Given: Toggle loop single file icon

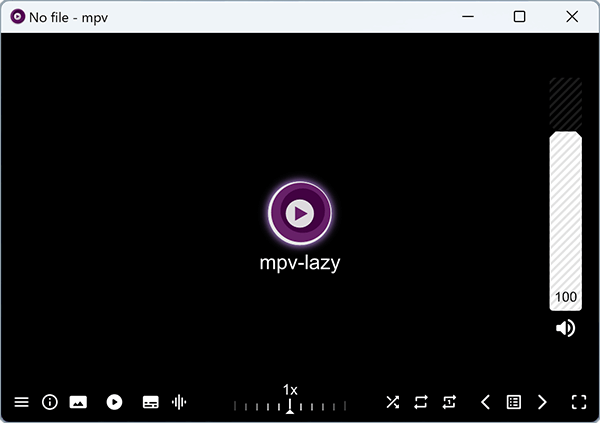Looking at the screenshot, I should (449, 402).
